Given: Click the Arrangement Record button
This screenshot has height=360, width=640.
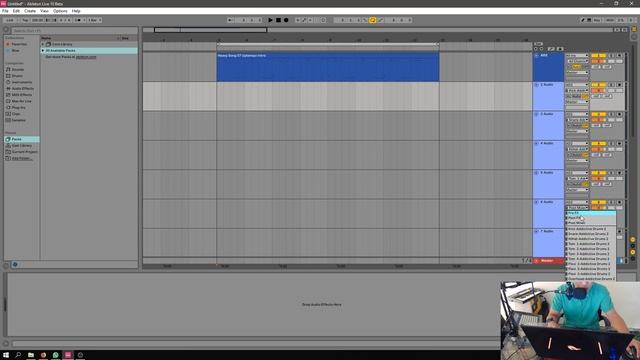Looking at the screenshot, I should pyautogui.click(x=286, y=20).
